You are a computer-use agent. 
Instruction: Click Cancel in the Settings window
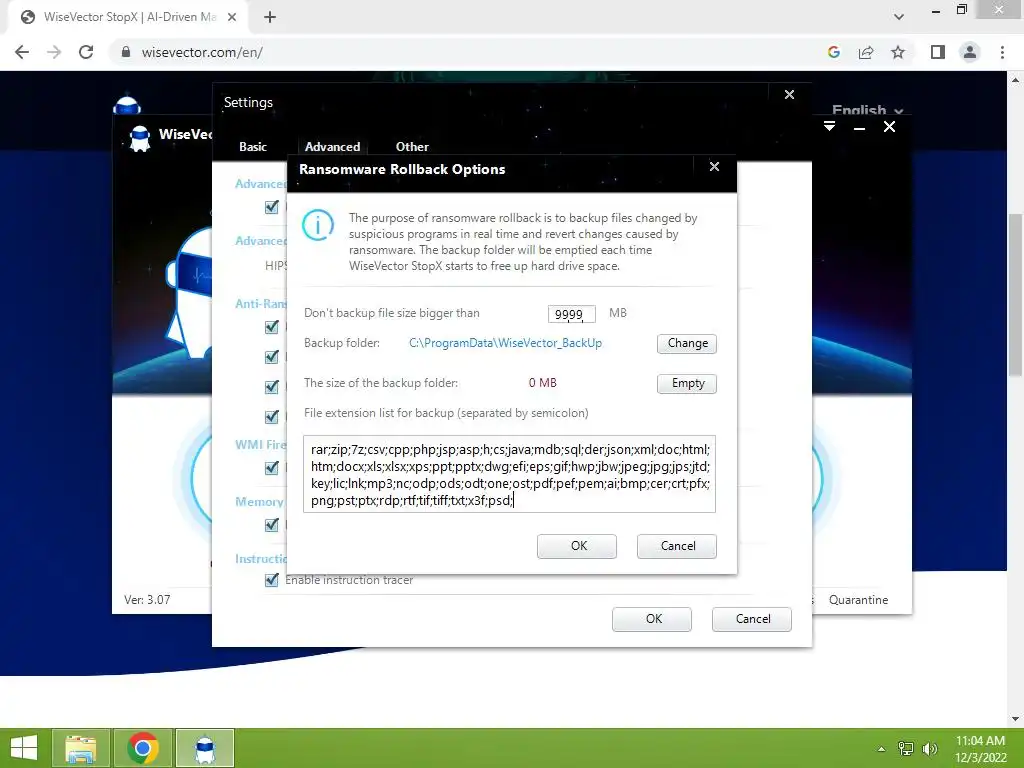pyautogui.click(x=752, y=619)
